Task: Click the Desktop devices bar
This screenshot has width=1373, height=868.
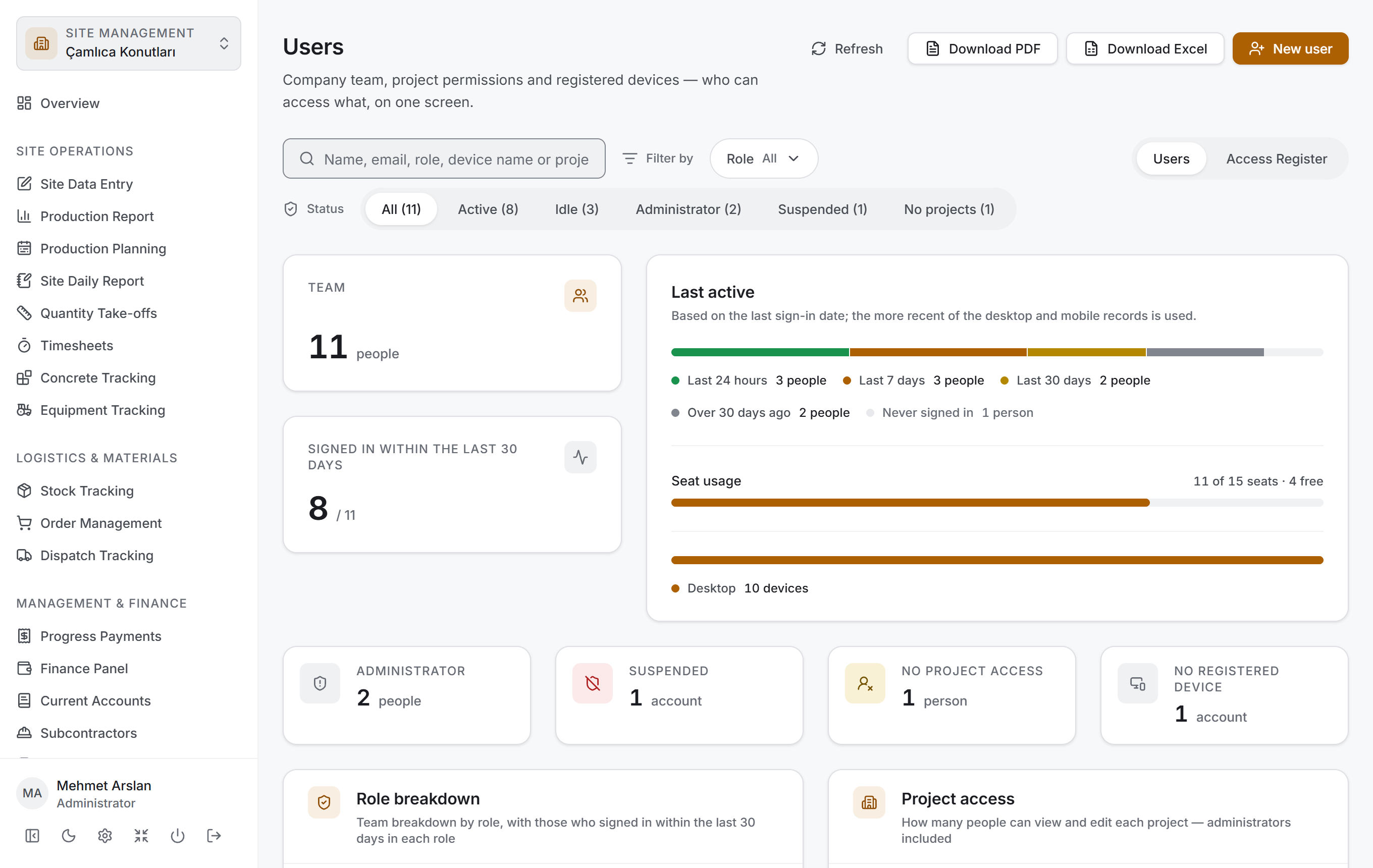Action: (996, 560)
